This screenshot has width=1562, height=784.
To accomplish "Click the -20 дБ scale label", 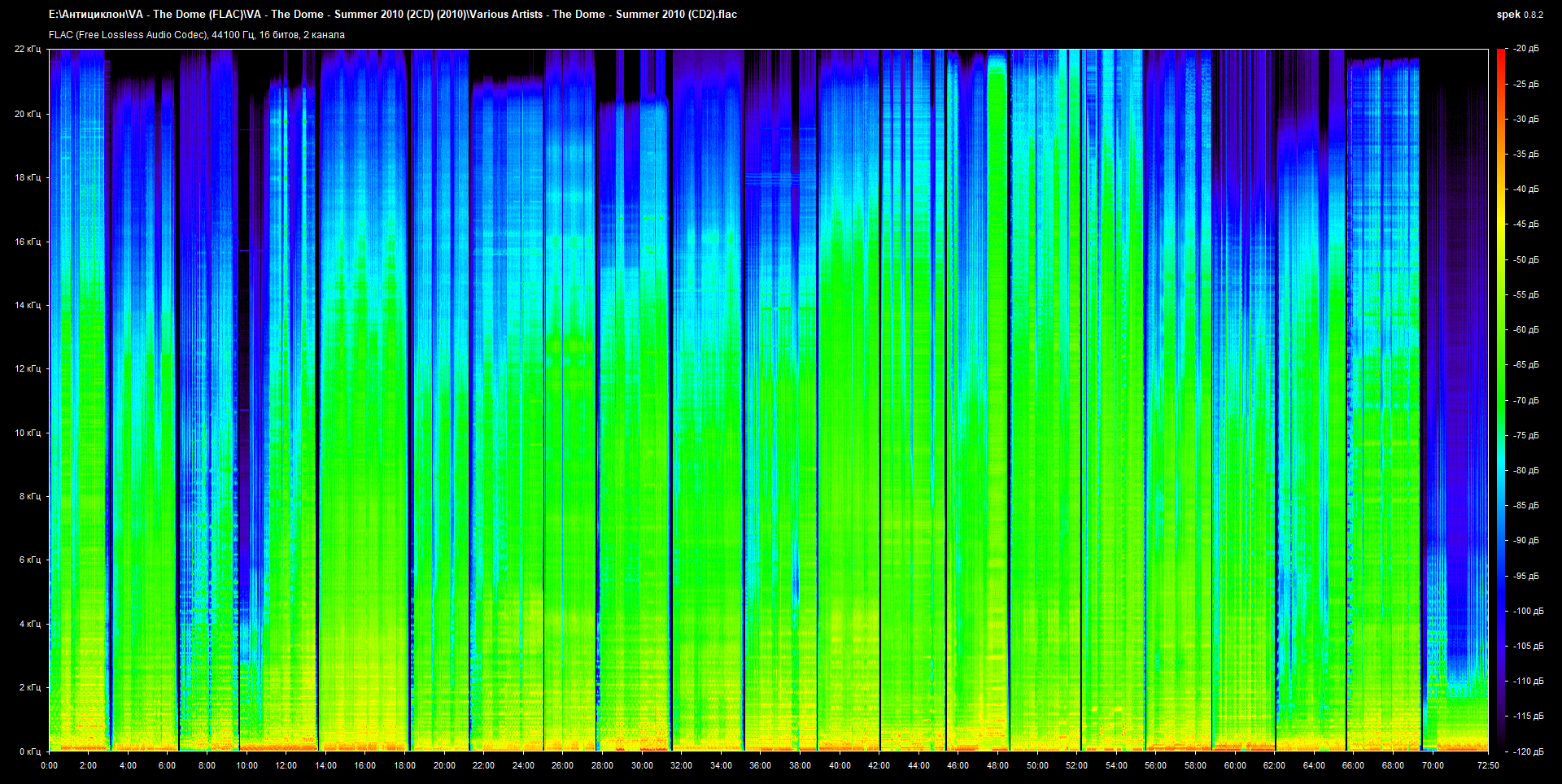I will (1526, 49).
